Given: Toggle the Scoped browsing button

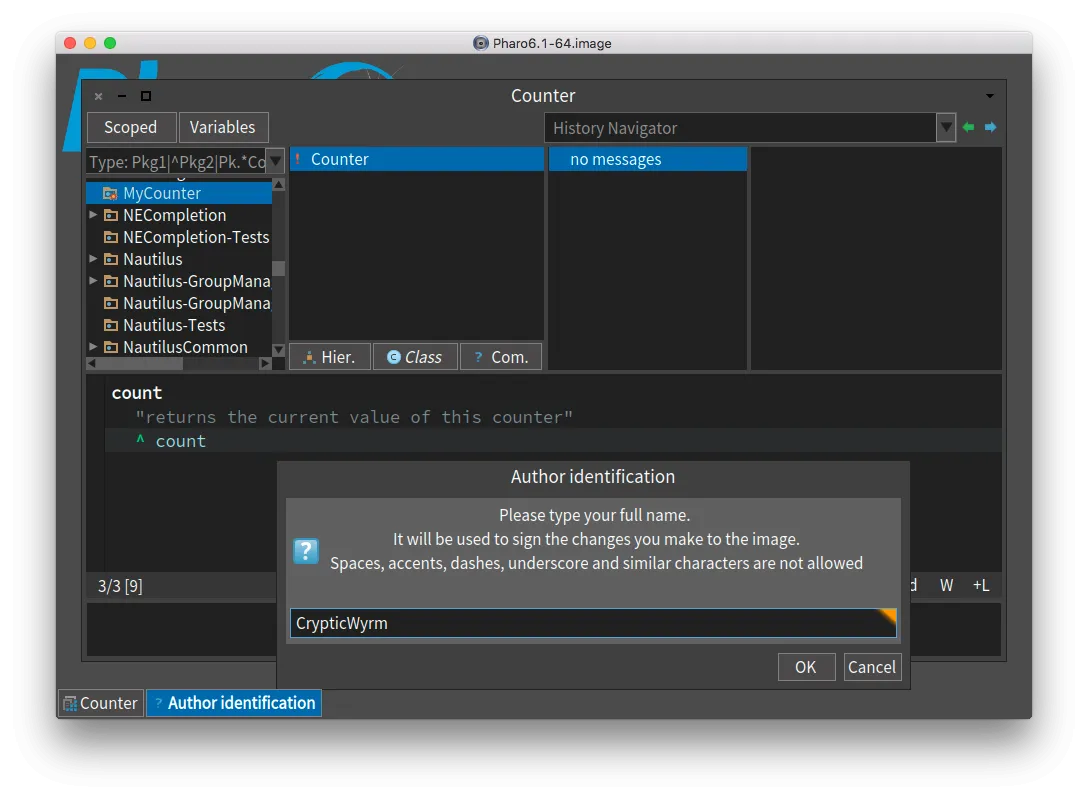Looking at the screenshot, I should (x=130, y=128).
